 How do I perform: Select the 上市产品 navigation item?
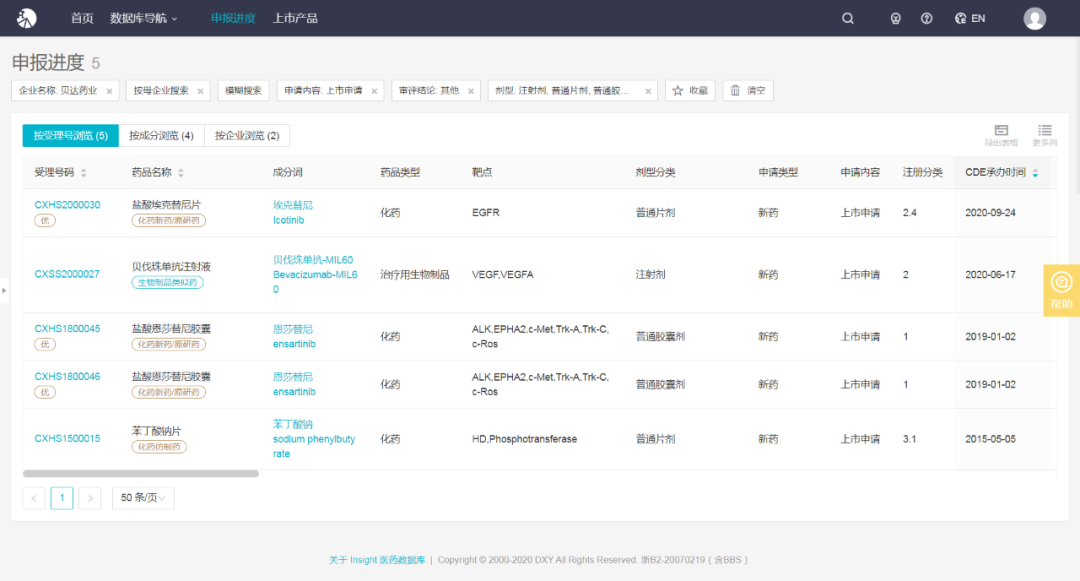coord(295,18)
